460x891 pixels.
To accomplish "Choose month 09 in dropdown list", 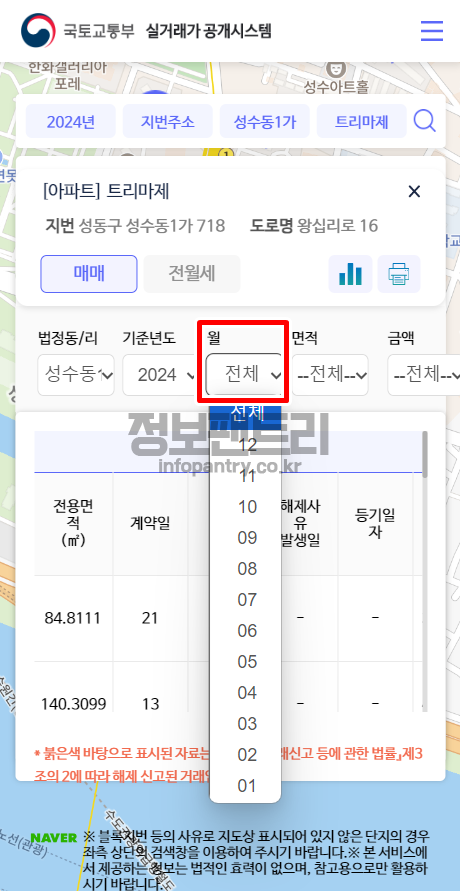I will point(245,538).
